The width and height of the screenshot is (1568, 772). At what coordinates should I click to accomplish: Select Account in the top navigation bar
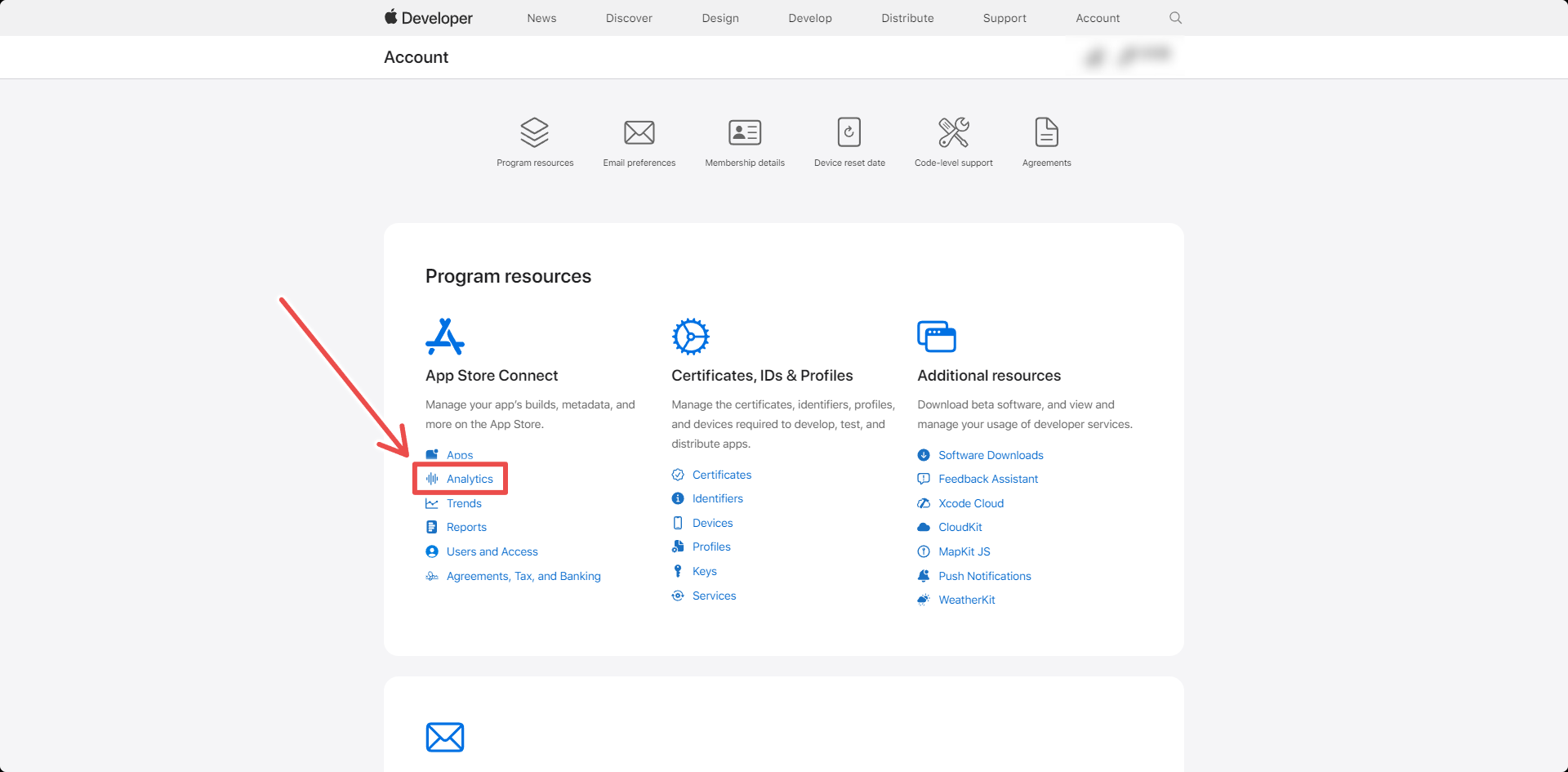coord(1098,18)
